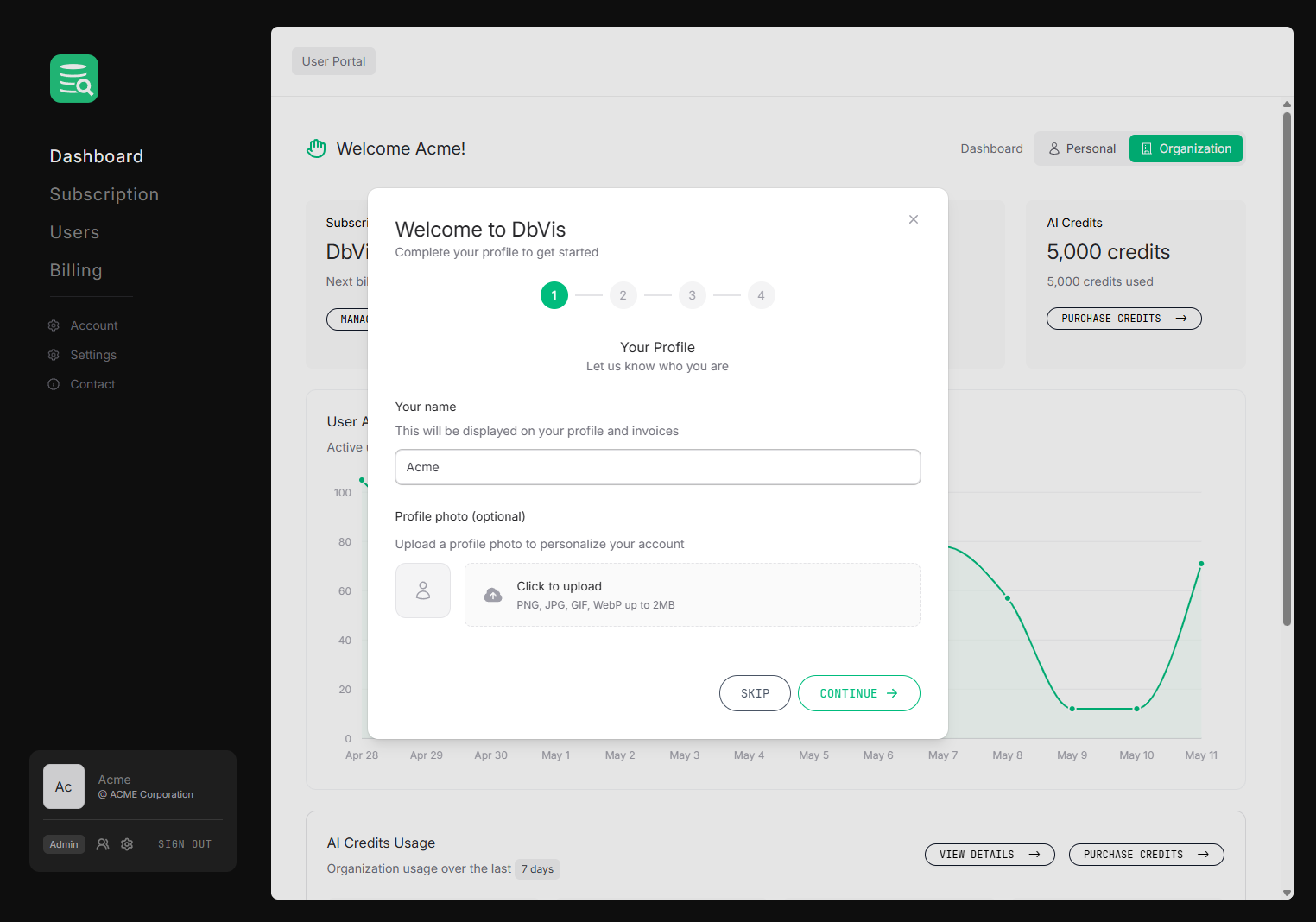Open Subscription in the left sidebar
The image size is (1316, 922).
[x=104, y=194]
